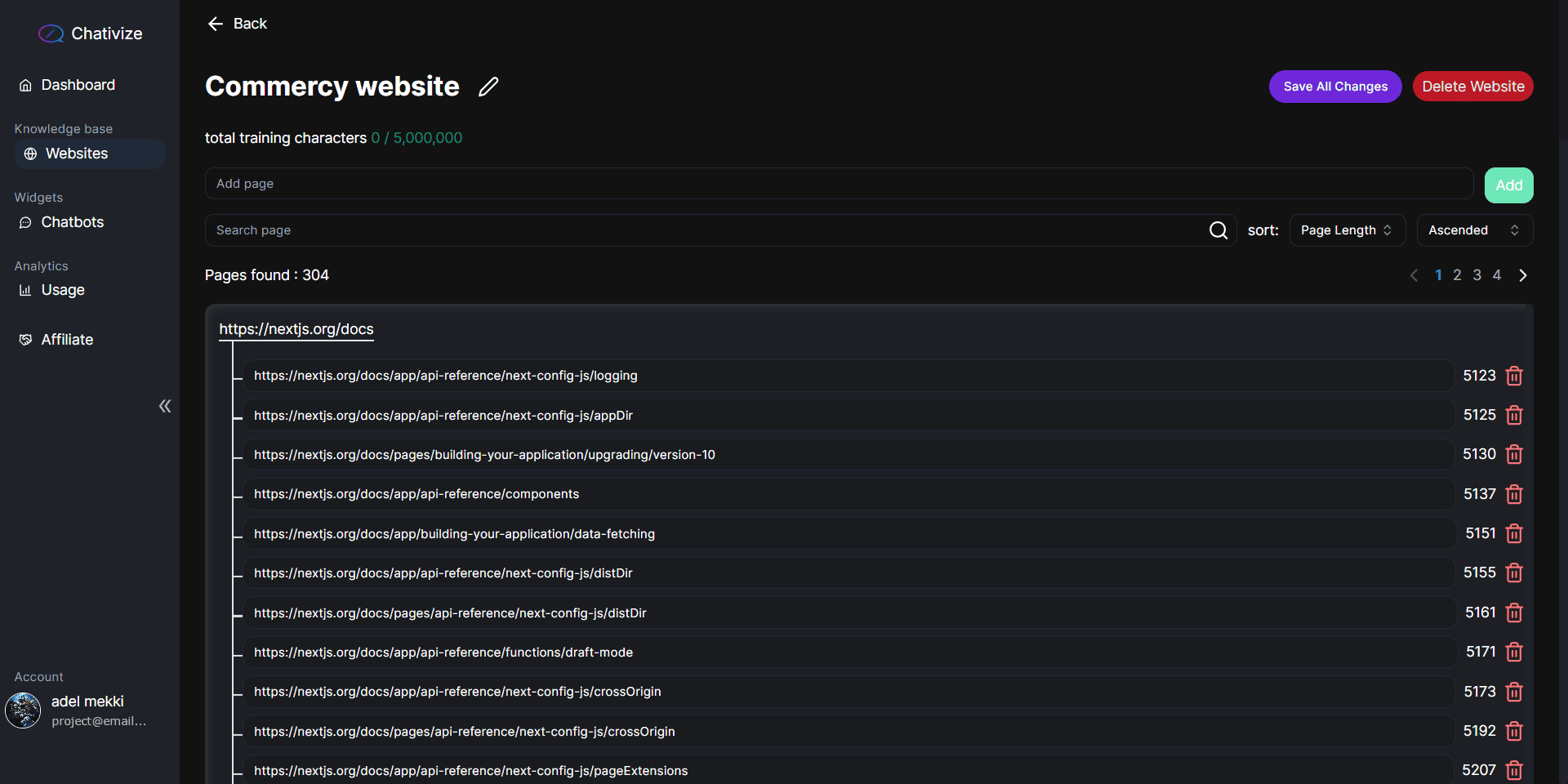
Task: Go to page 2 of results
Action: [1457, 275]
